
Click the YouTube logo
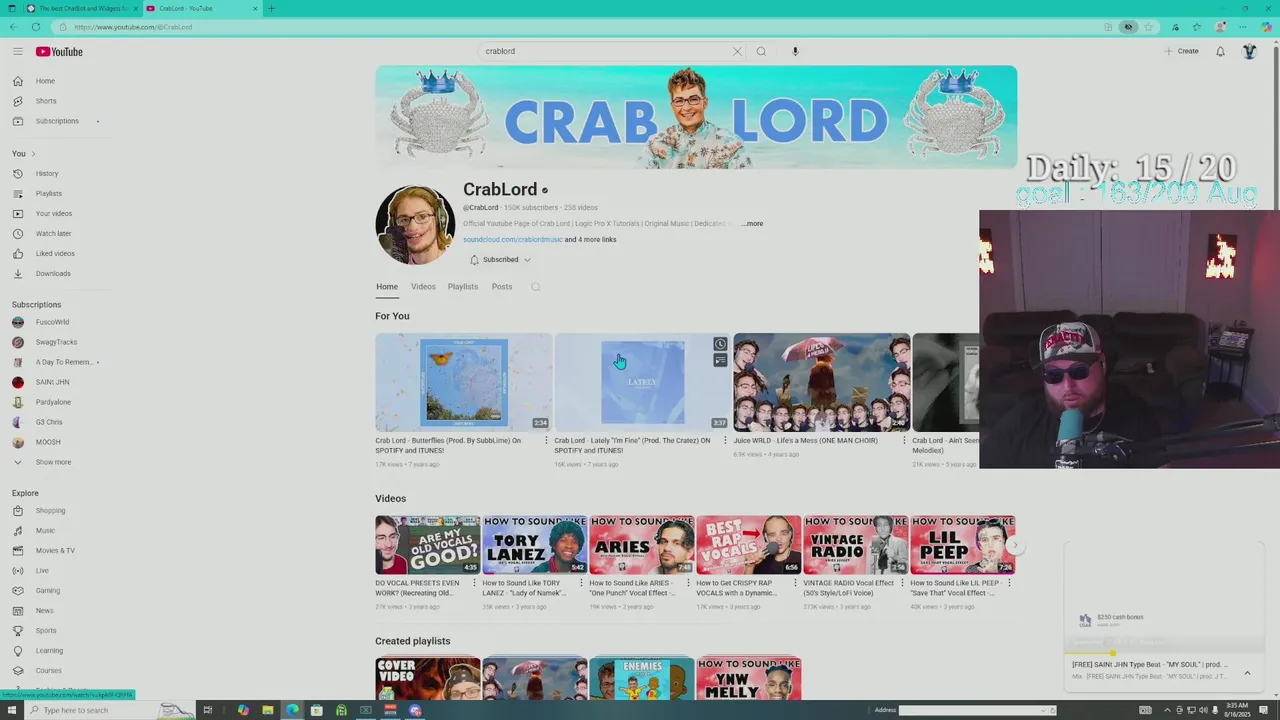coord(59,51)
